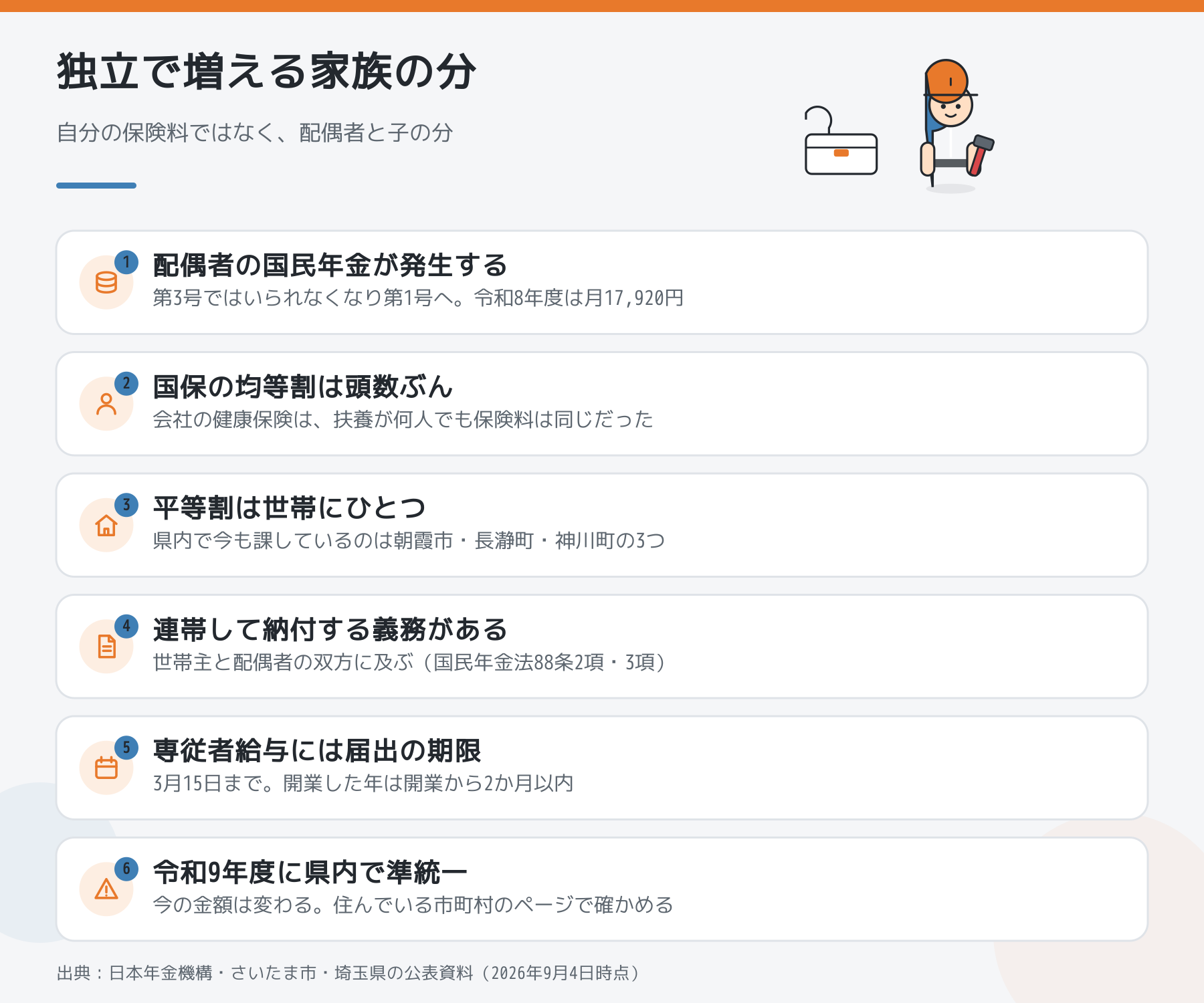Click heading 国保の均等割は頭数ぶん
Image resolution: width=1204 pixels, height=1003 pixels.
click(303, 387)
